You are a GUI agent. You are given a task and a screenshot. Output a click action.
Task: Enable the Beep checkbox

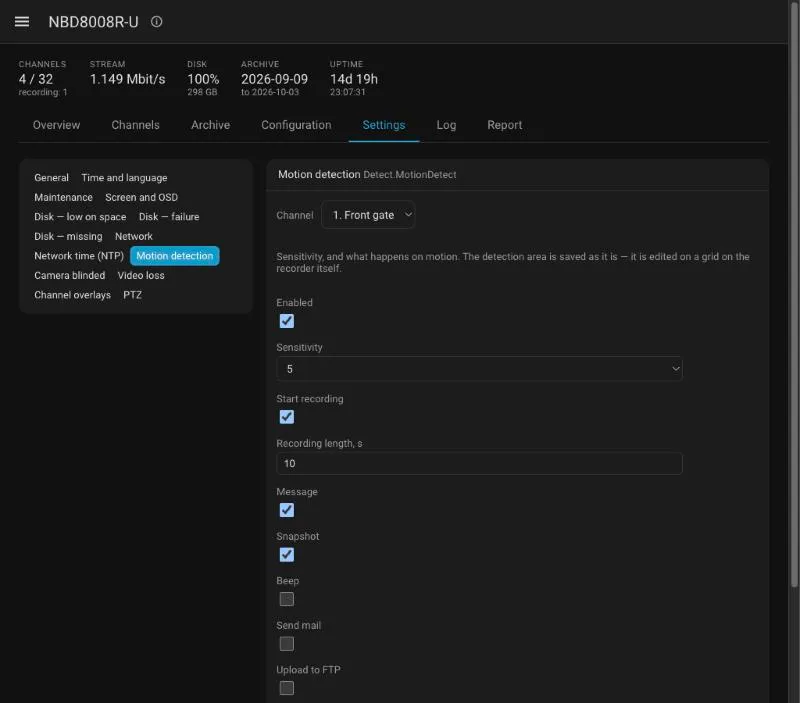point(287,599)
